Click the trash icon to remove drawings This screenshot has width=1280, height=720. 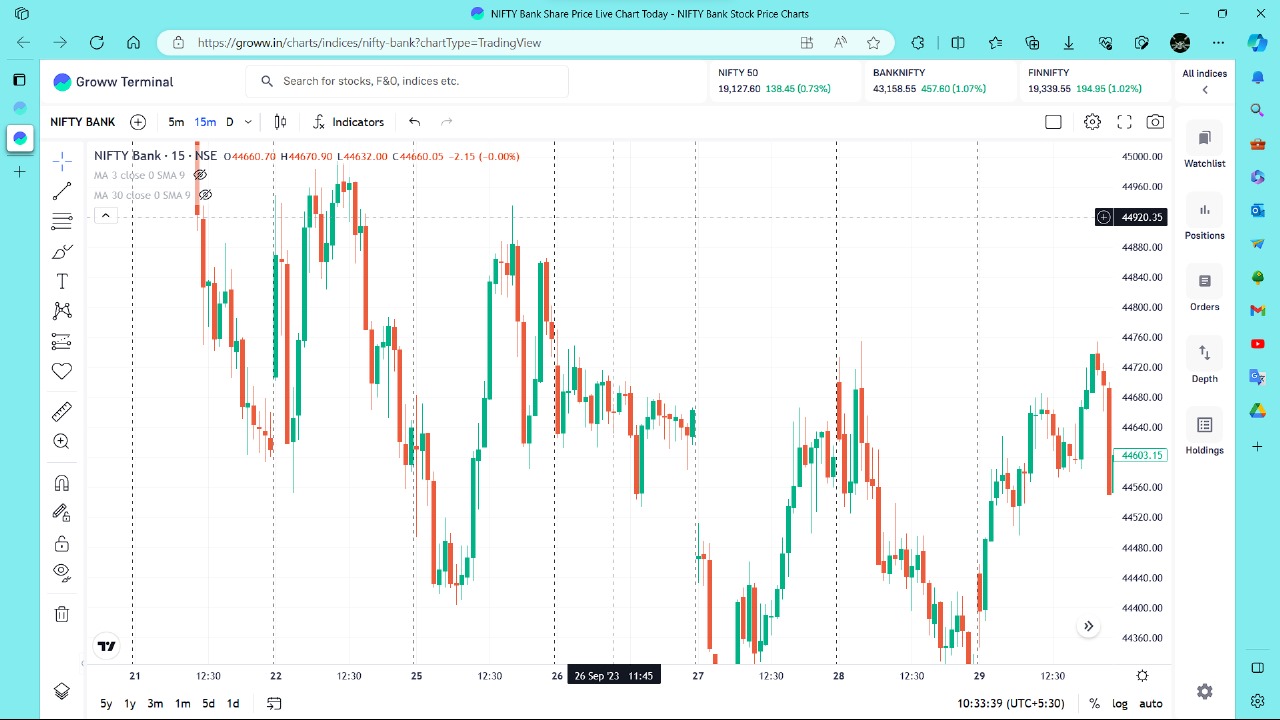pyautogui.click(x=62, y=614)
